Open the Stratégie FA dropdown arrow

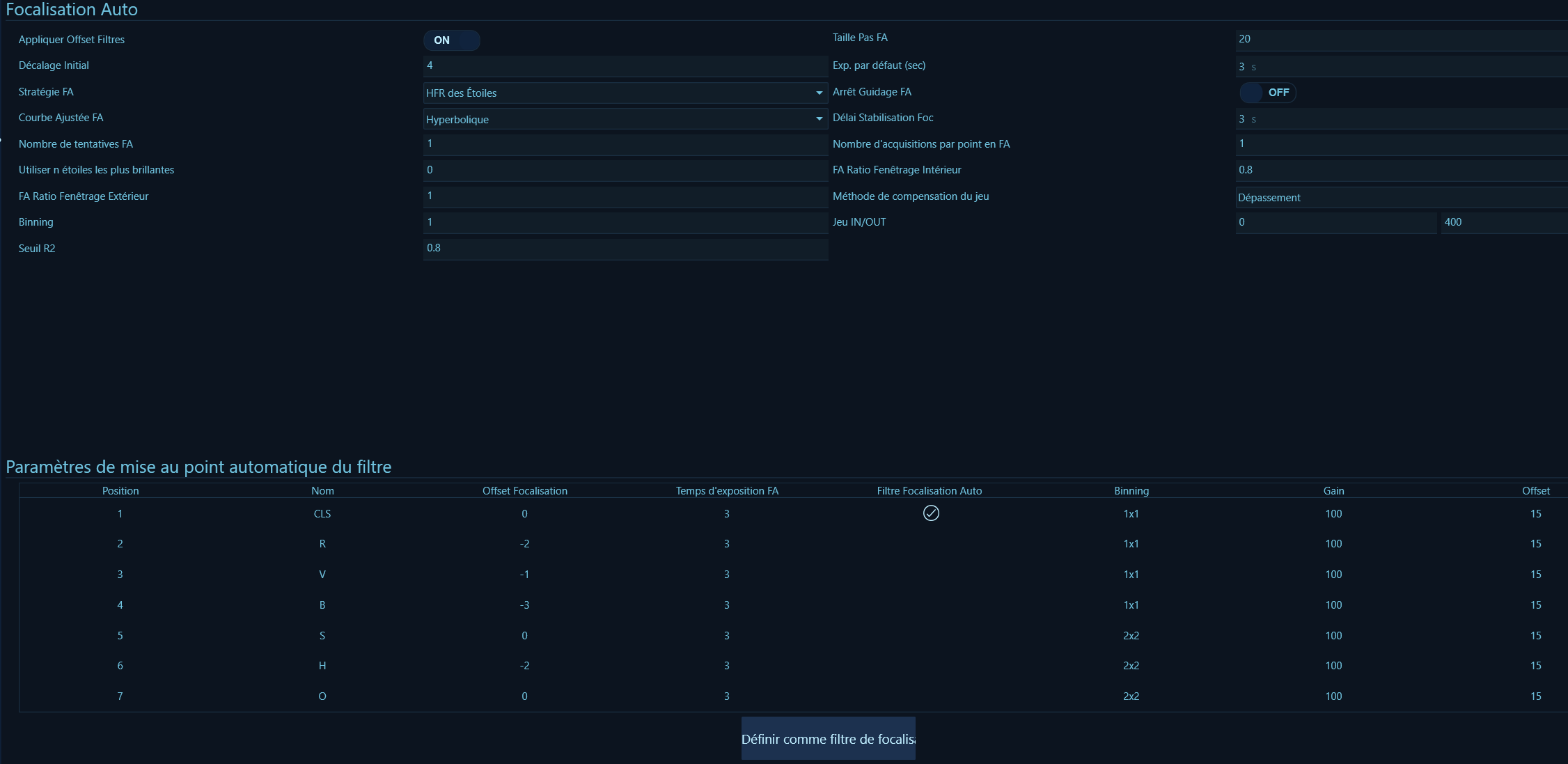[819, 93]
